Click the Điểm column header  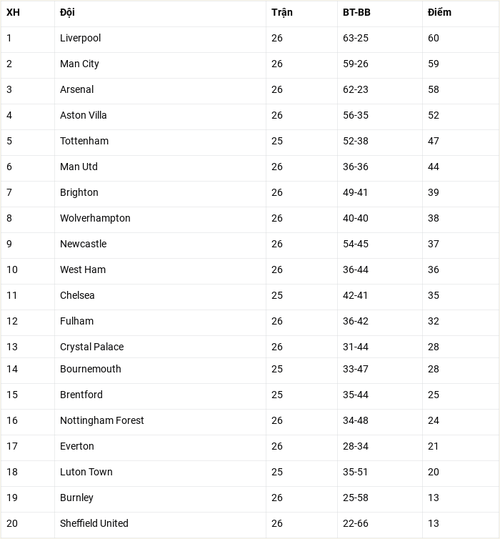tap(439, 12)
